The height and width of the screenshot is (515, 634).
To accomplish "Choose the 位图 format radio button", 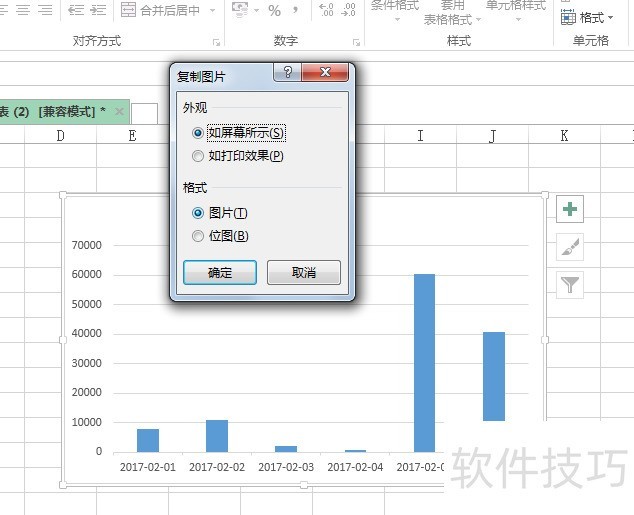I will click(x=198, y=236).
